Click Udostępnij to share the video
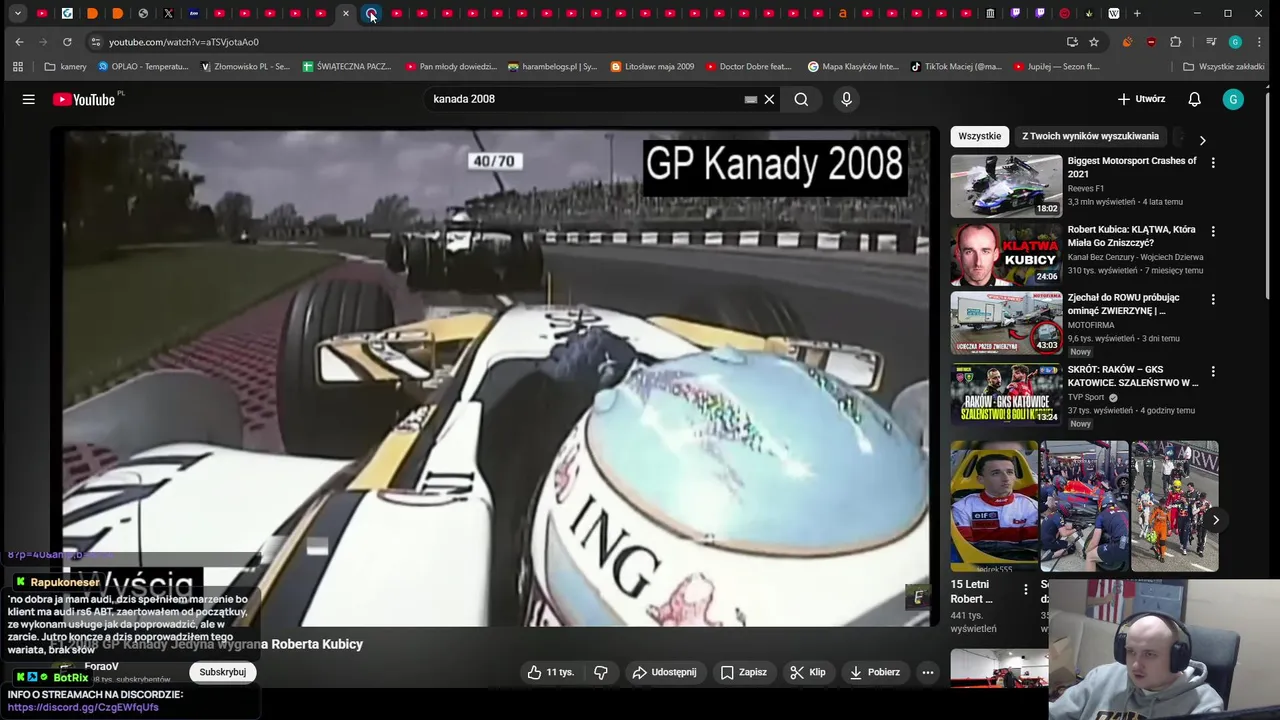The image size is (1280, 720). coord(665,672)
